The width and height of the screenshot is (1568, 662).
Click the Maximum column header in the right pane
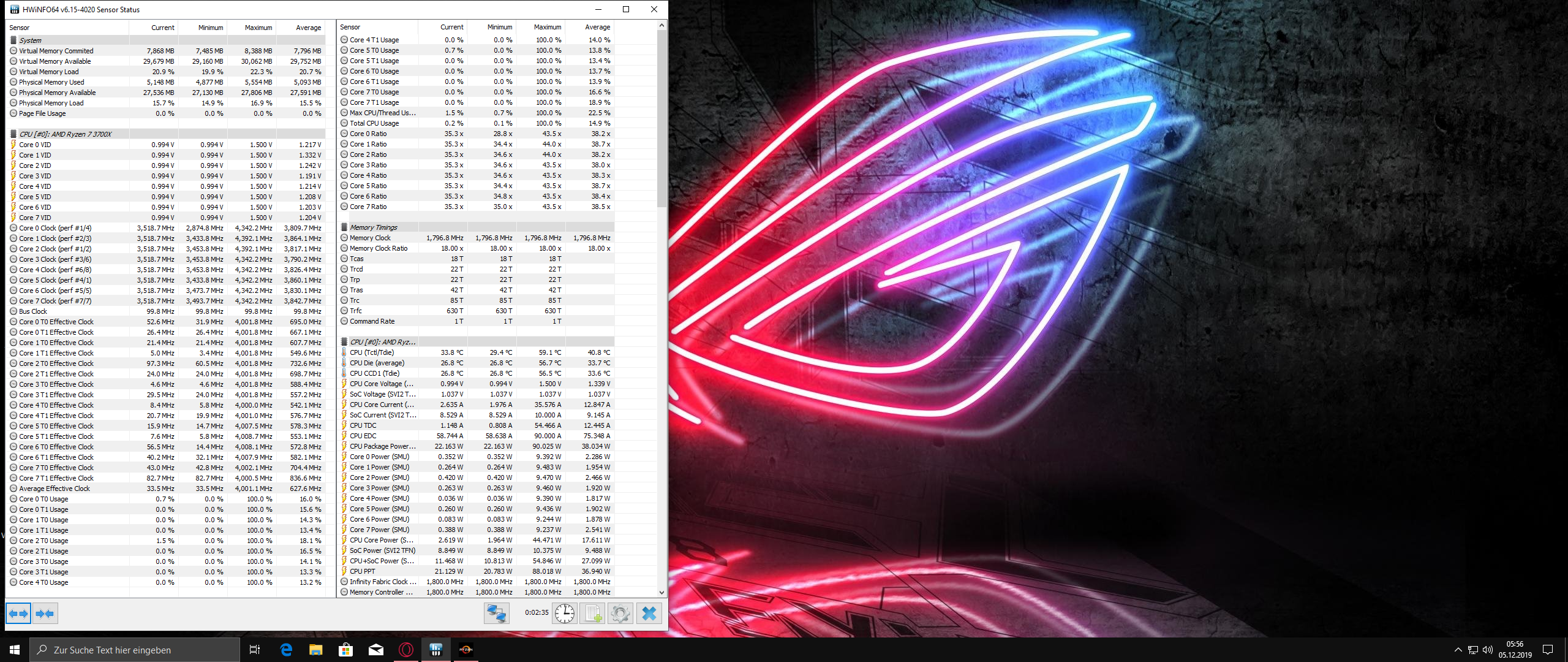click(547, 27)
